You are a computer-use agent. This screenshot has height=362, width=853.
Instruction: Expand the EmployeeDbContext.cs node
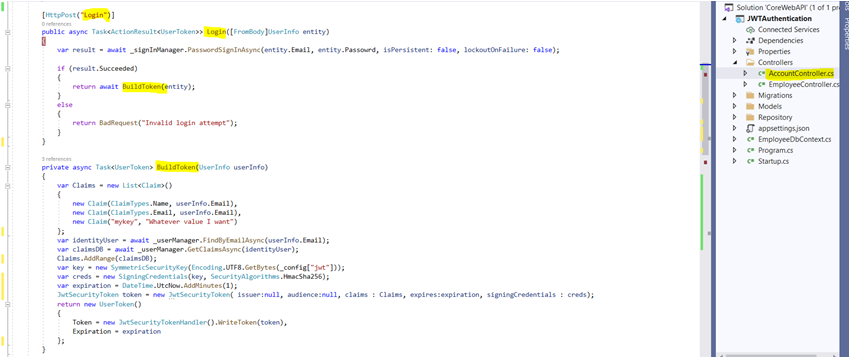click(734, 139)
